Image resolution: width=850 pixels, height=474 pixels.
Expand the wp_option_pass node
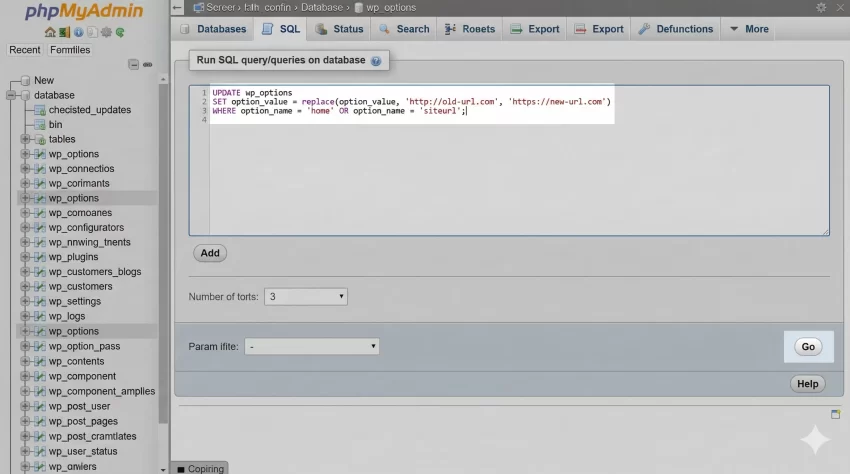[25, 346]
